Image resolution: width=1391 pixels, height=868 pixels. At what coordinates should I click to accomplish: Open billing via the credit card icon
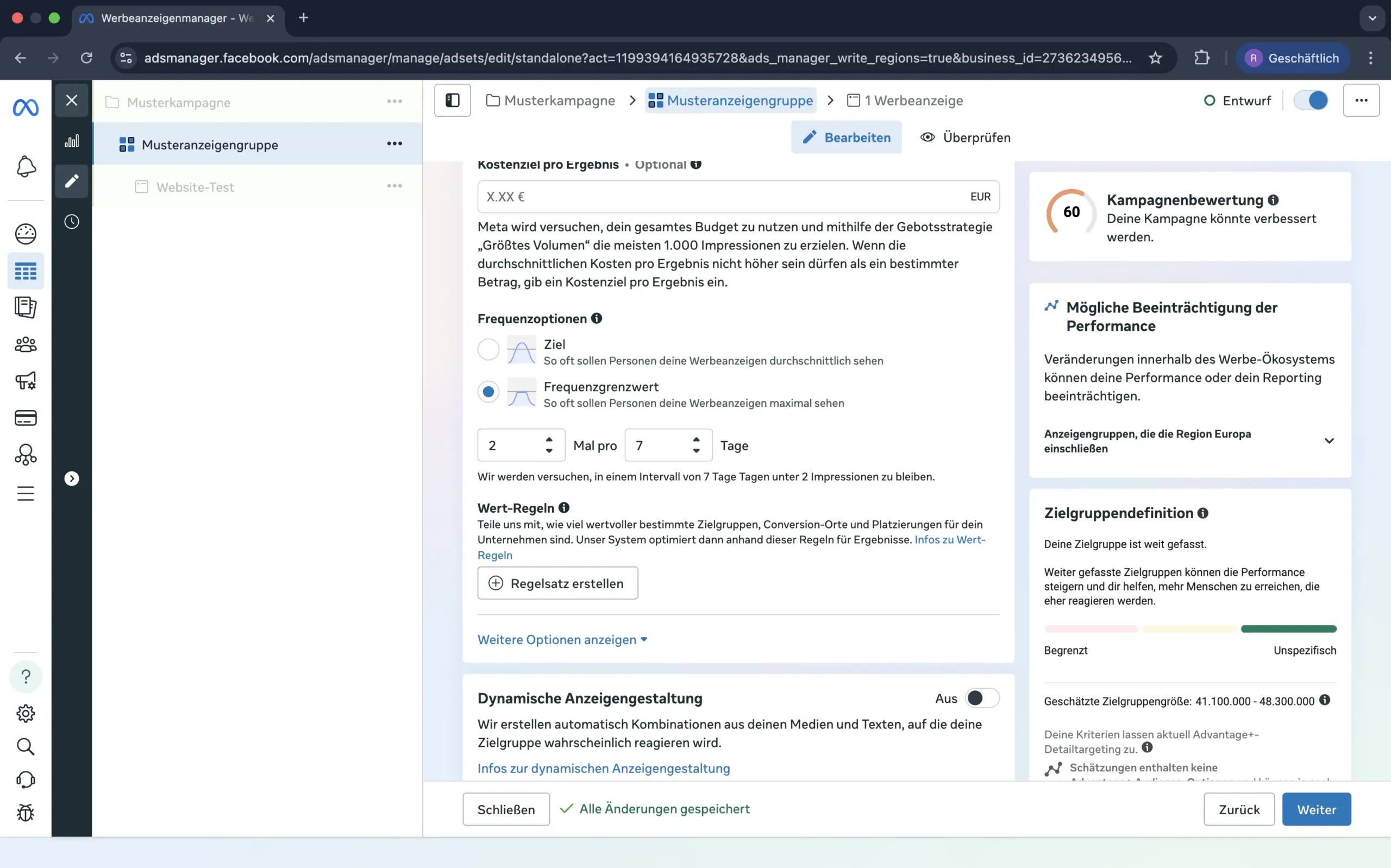(26, 418)
